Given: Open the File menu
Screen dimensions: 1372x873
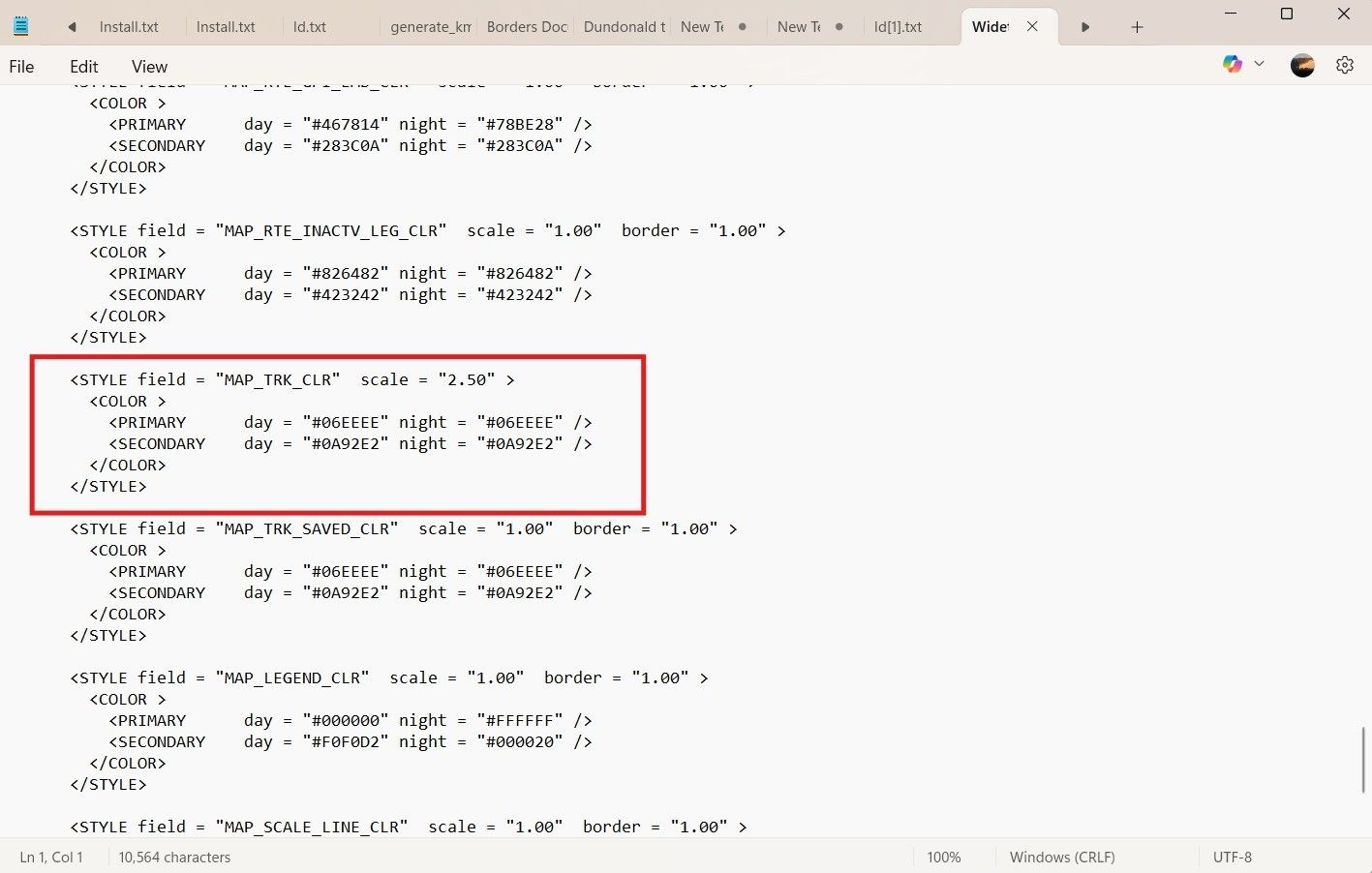Looking at the screenshot, I should (x=21, y=67).
